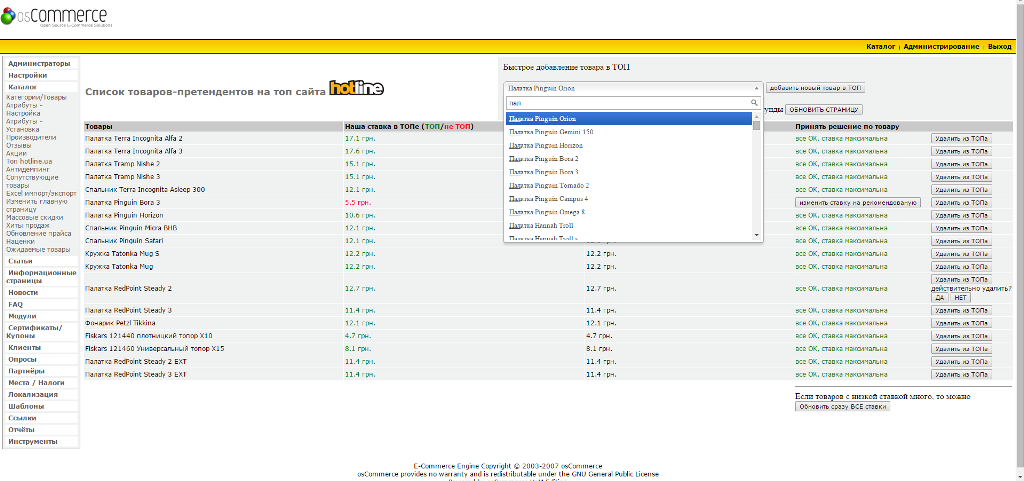
Task: Open the Отзывы sidebar link
Action: [x=18, y=146]
